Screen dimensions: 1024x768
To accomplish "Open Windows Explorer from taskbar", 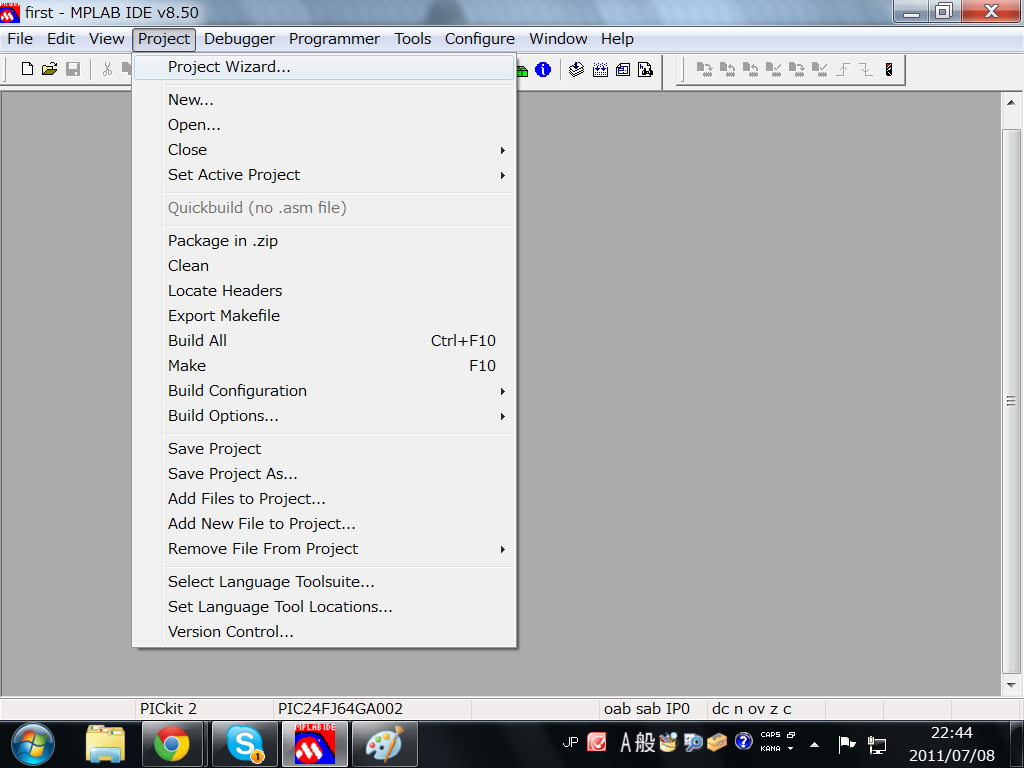I will click(105, 744).
